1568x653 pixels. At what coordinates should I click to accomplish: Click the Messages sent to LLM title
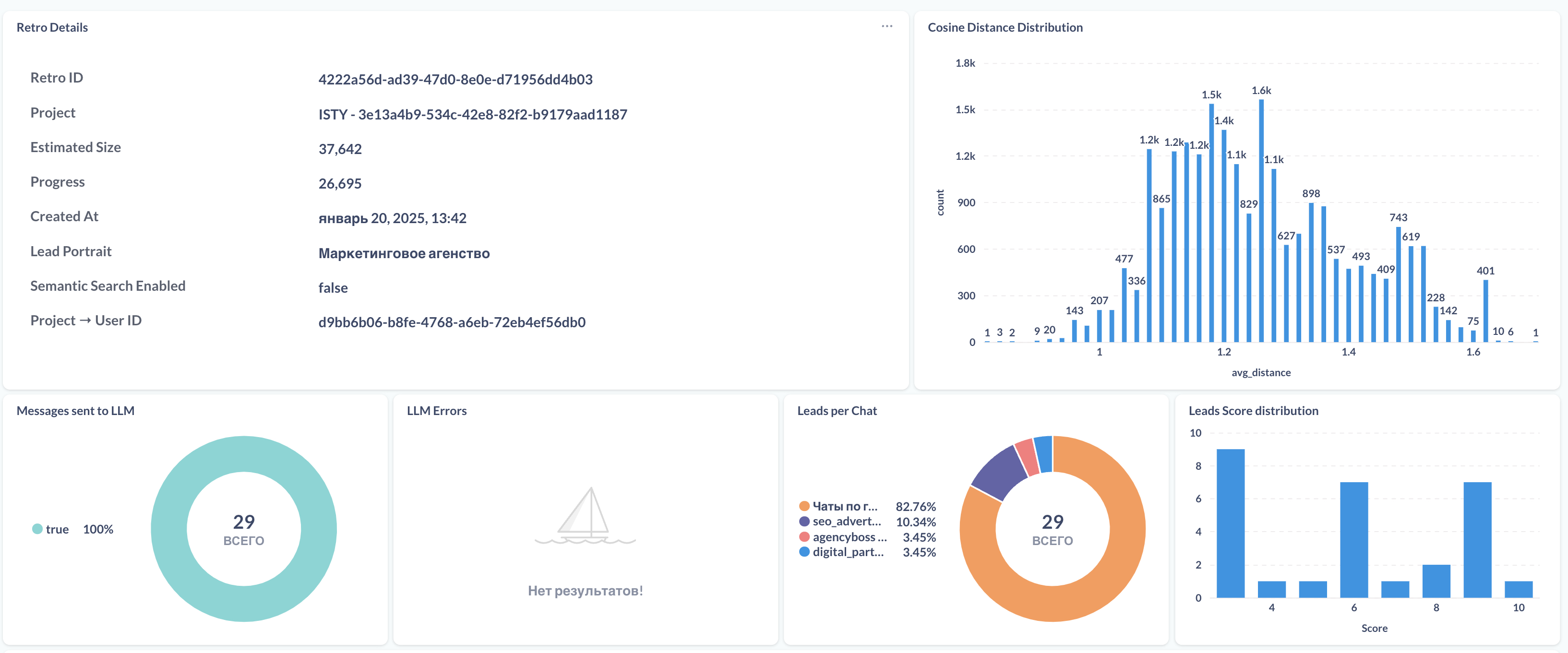[75, 411]
